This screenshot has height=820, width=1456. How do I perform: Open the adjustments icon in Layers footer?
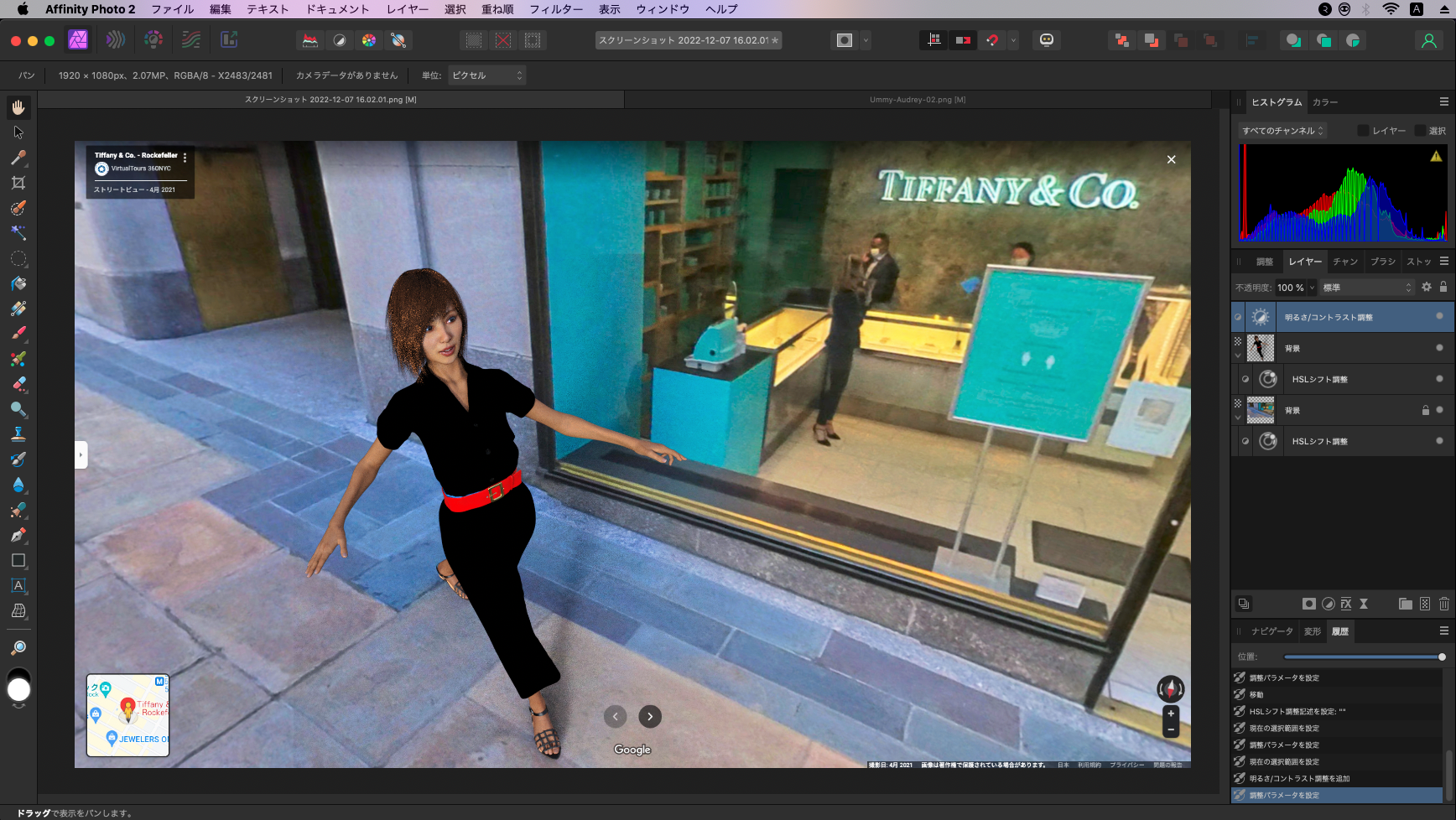coord(1328,604)
